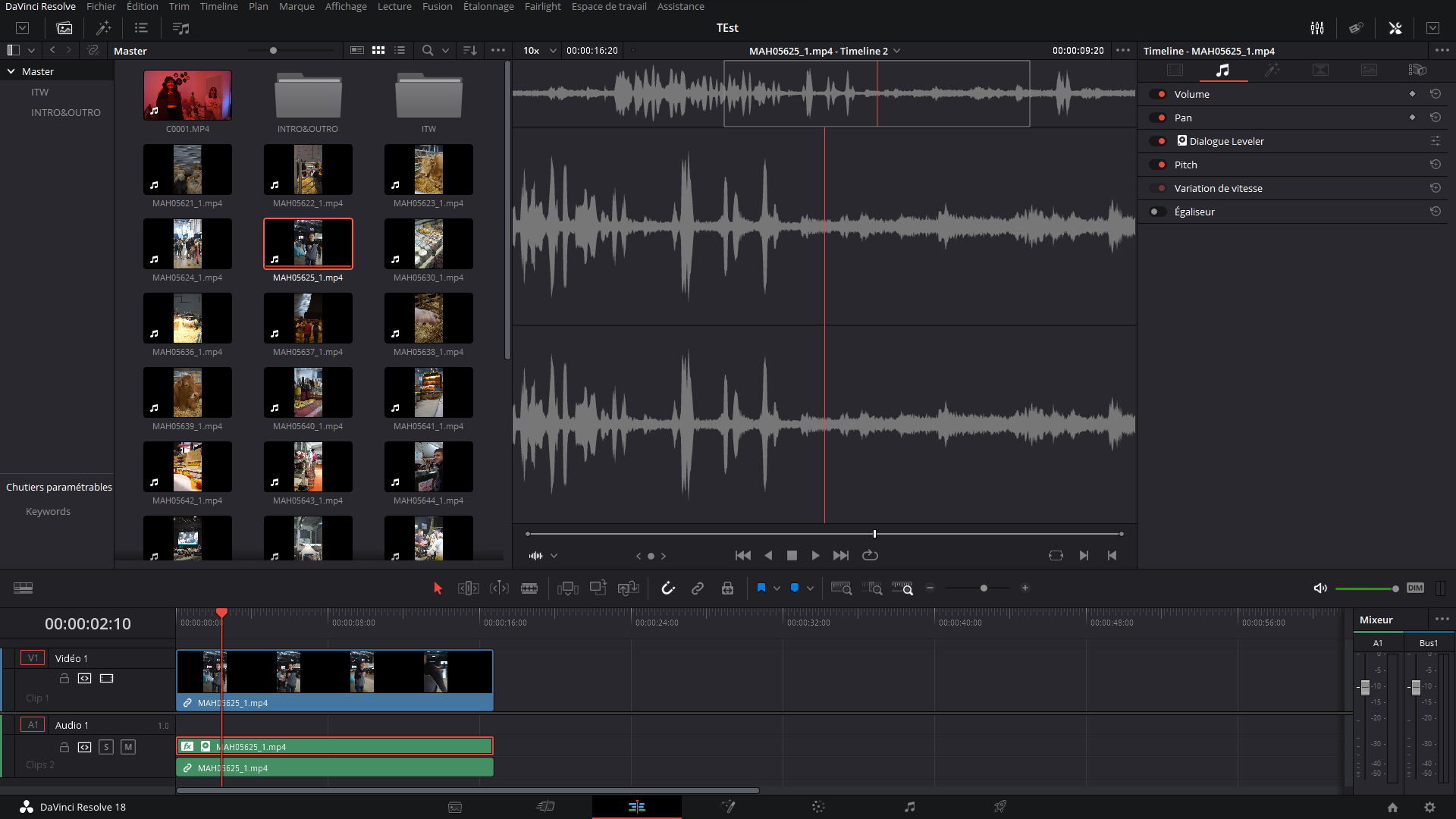Viewport: 1456px width, 819px height.
Task: Open the Étalonnage menu
Action: click(488, 7)
